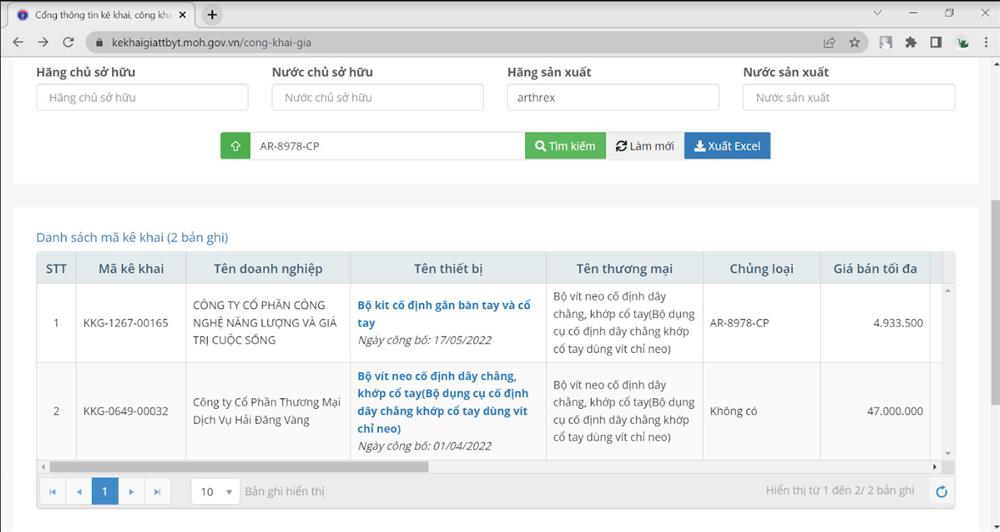Viewport: 1000px width, 532px height.
Task: Open a new browser tab
Action: point(212,15)
